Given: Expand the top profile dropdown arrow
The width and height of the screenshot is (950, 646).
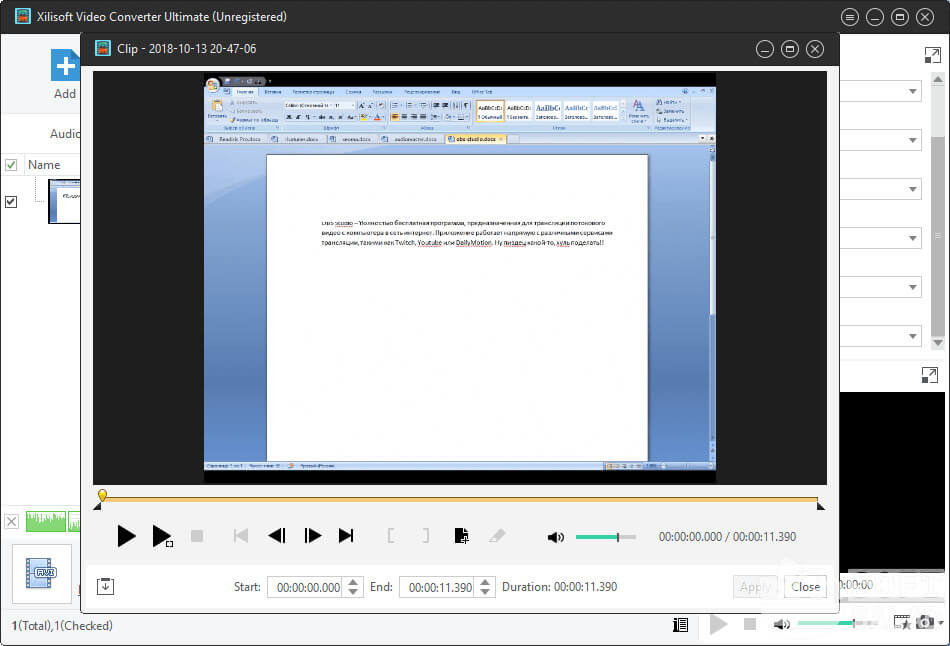Looking at the screenshot, I should point(913,92).
